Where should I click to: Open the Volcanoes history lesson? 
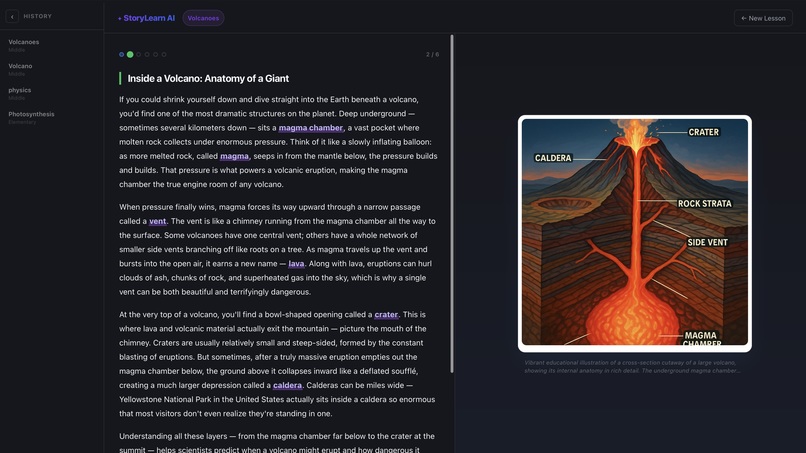coord(24,45)
